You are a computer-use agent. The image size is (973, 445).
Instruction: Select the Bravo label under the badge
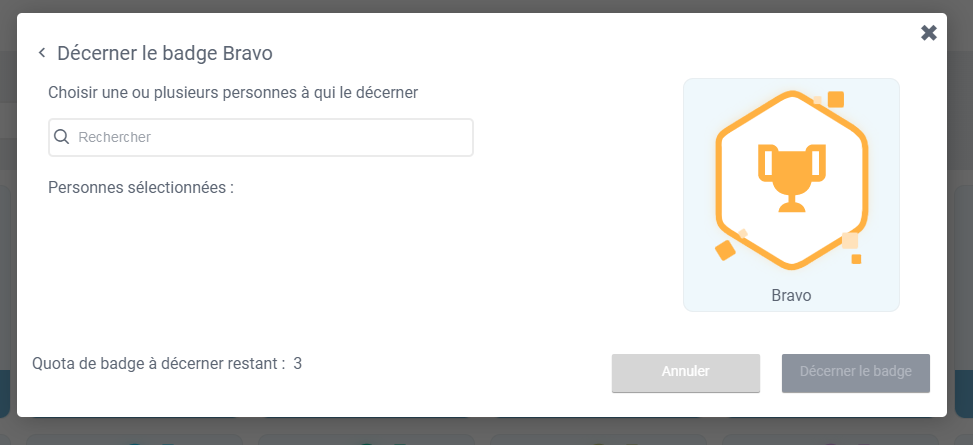click(x=791, y=296)
